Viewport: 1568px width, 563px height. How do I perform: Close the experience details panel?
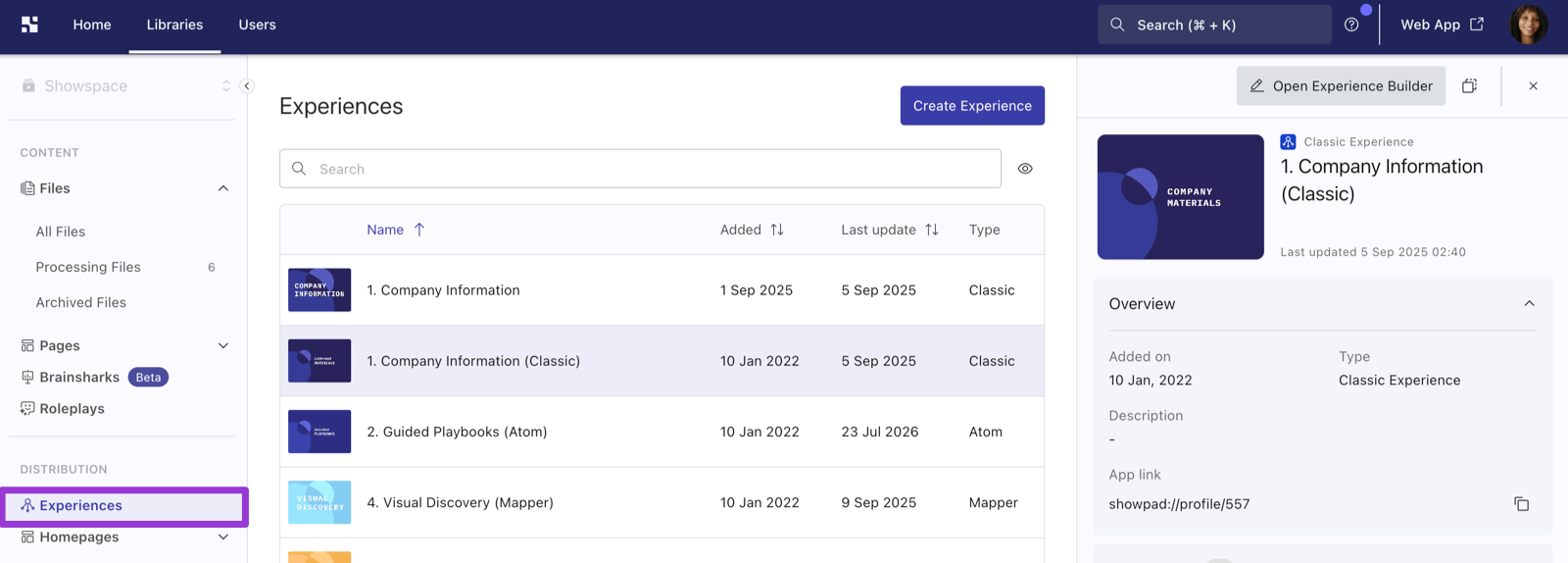click(1533, 86)
